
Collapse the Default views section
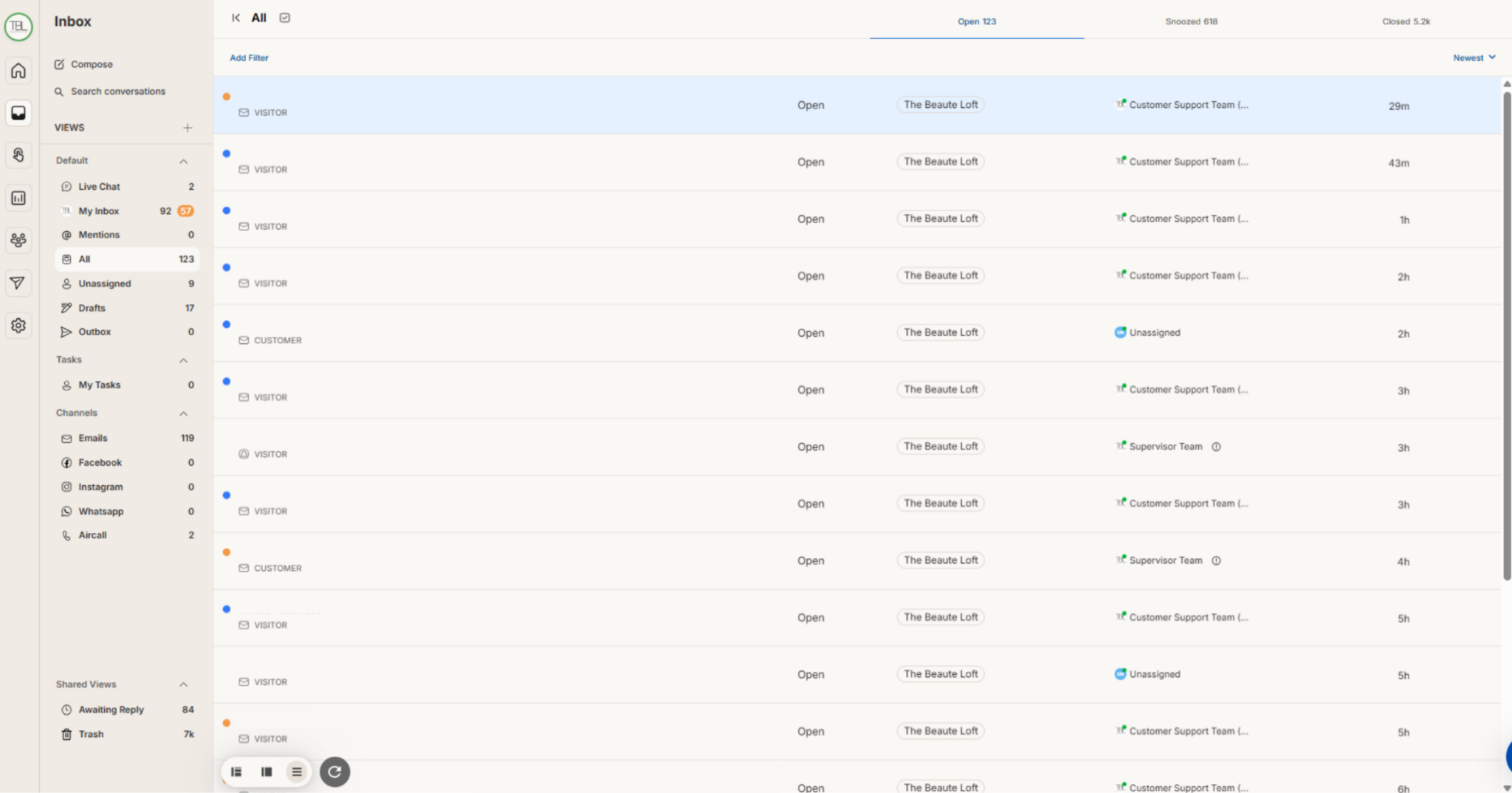pos(183,161)
